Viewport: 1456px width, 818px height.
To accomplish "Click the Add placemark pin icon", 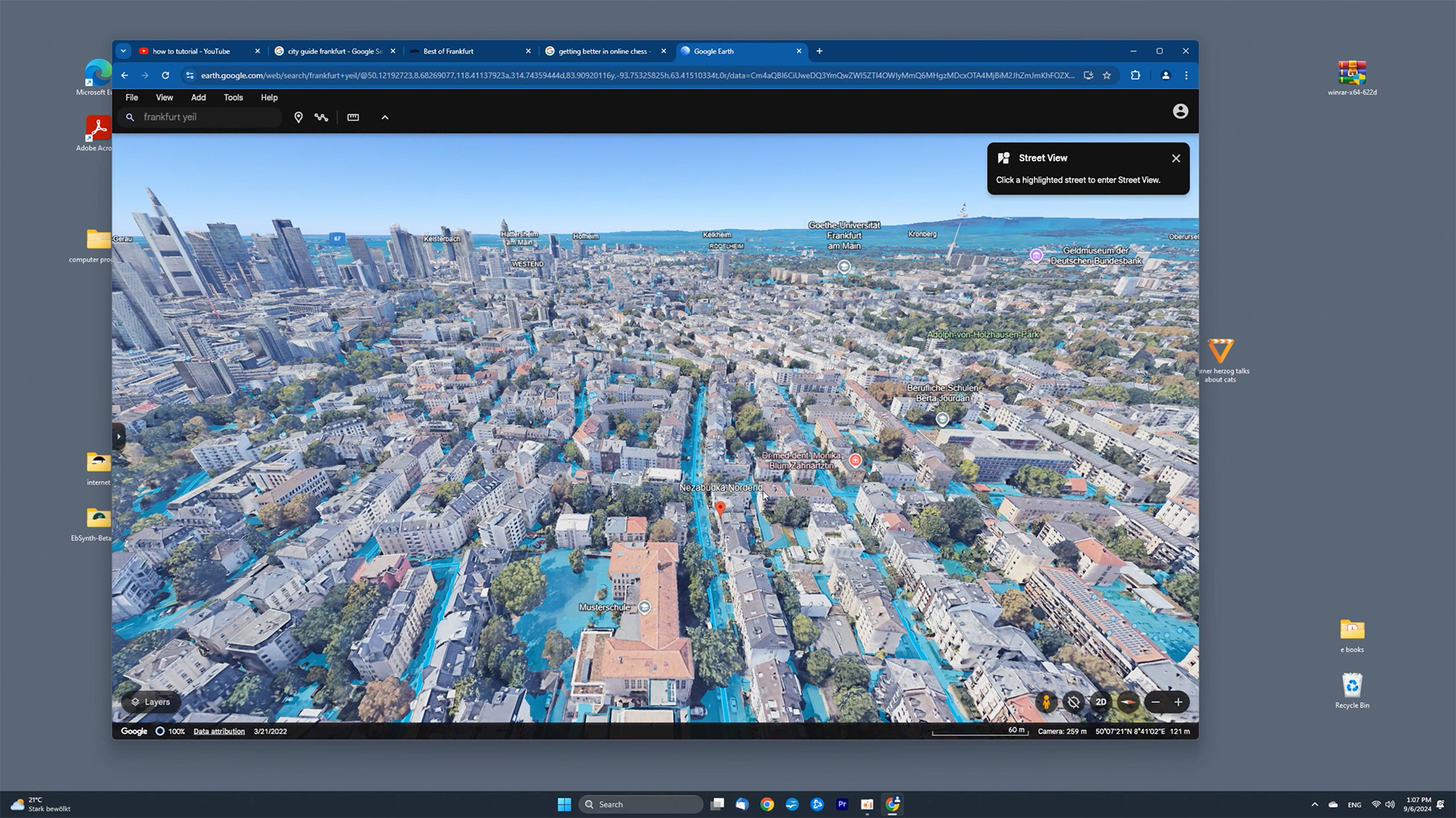I will pyautogui.click(x=298, y=117).
